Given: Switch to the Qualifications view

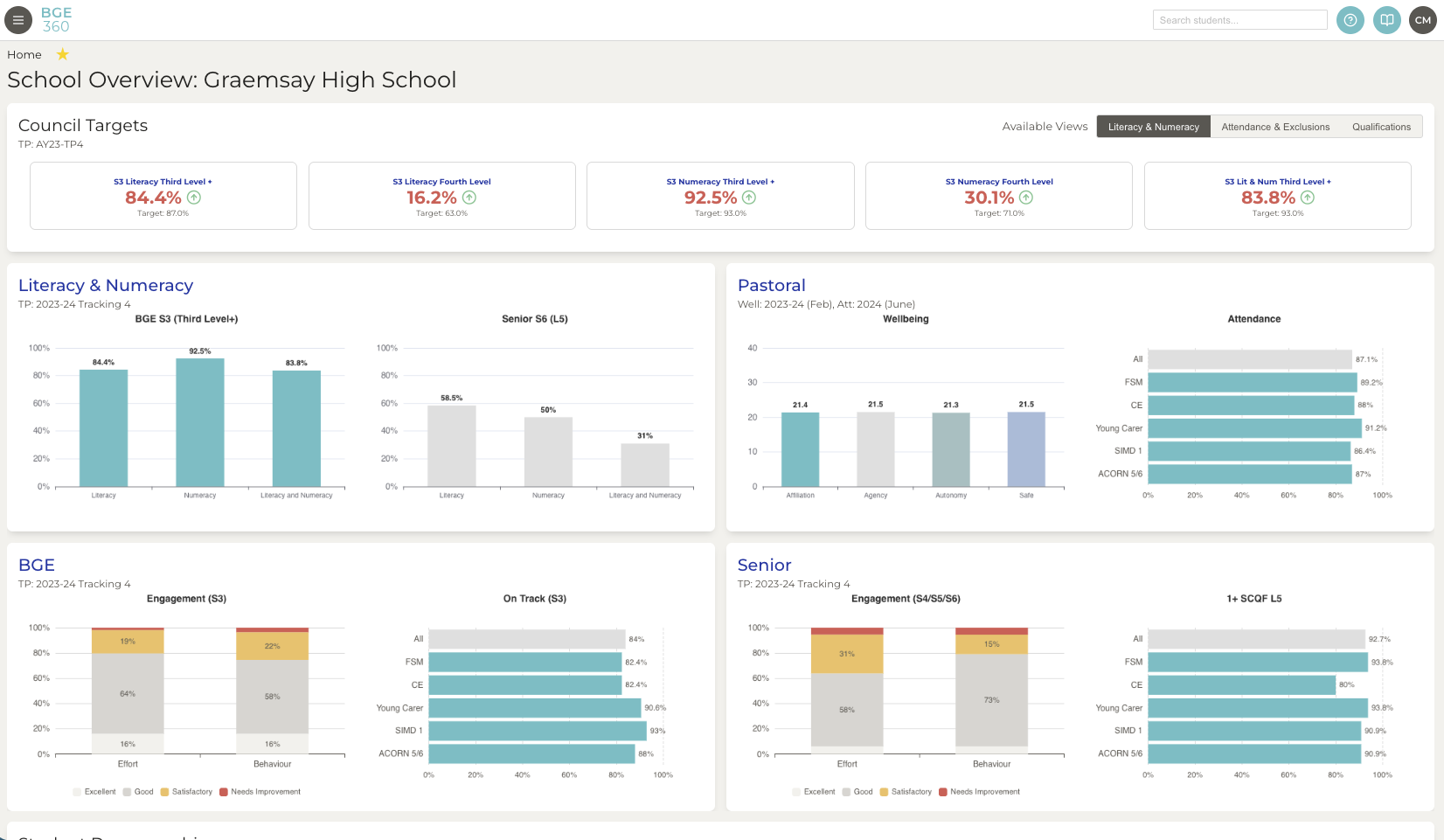Looking at the screenshot, I should [1381, 126].
